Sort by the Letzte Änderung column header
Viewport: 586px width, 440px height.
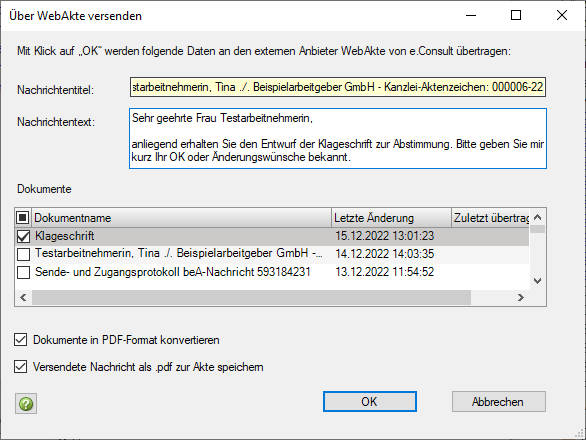(391, 218)
